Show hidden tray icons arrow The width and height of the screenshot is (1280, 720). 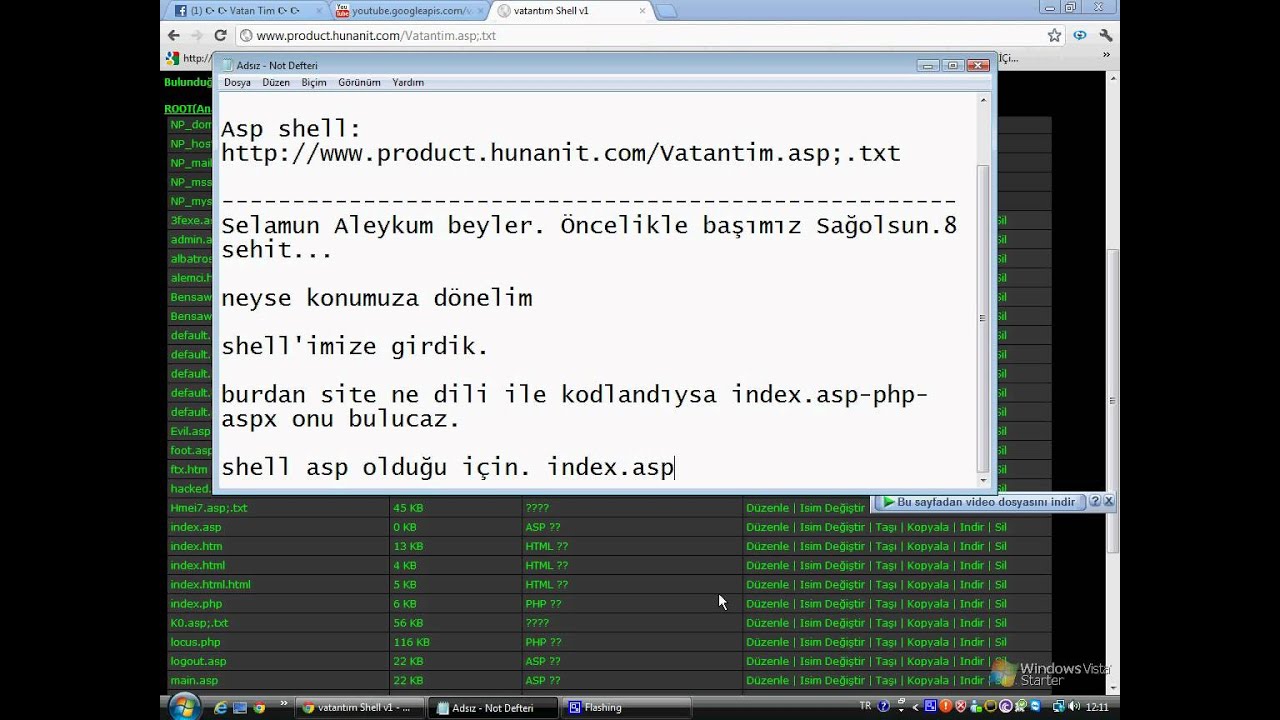915,707
